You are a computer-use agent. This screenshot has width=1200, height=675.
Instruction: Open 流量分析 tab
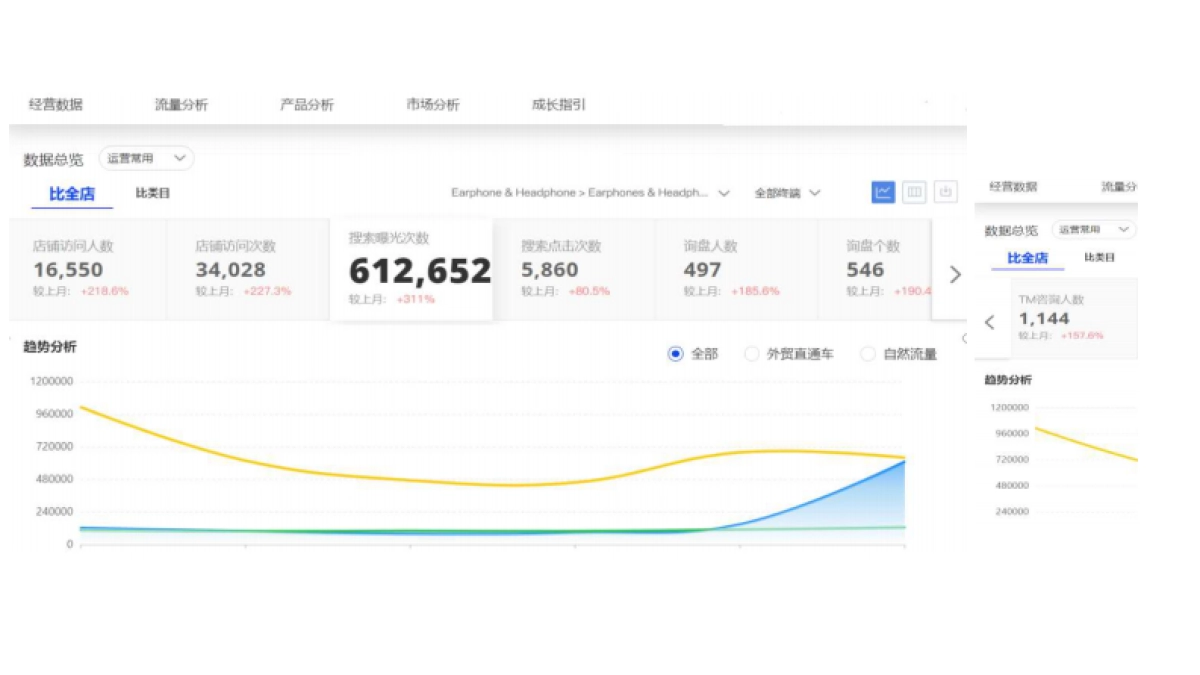[181, 105]
